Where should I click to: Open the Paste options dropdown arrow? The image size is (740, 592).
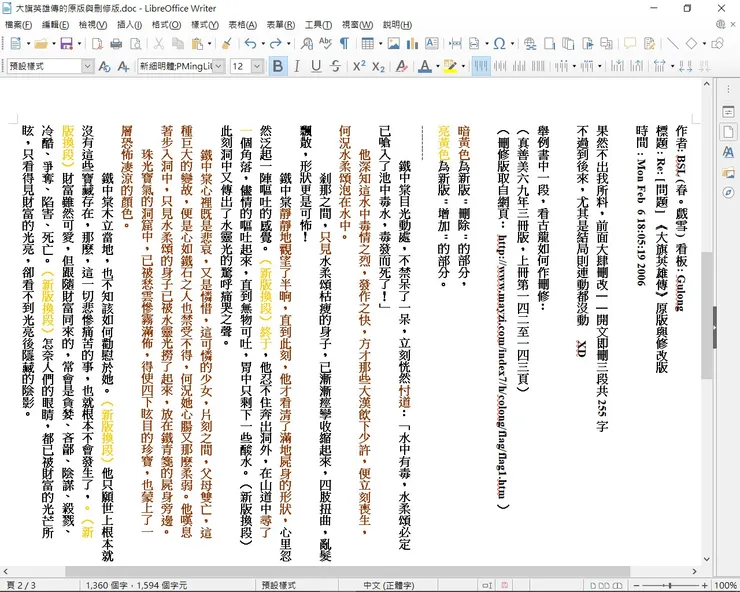209,44
